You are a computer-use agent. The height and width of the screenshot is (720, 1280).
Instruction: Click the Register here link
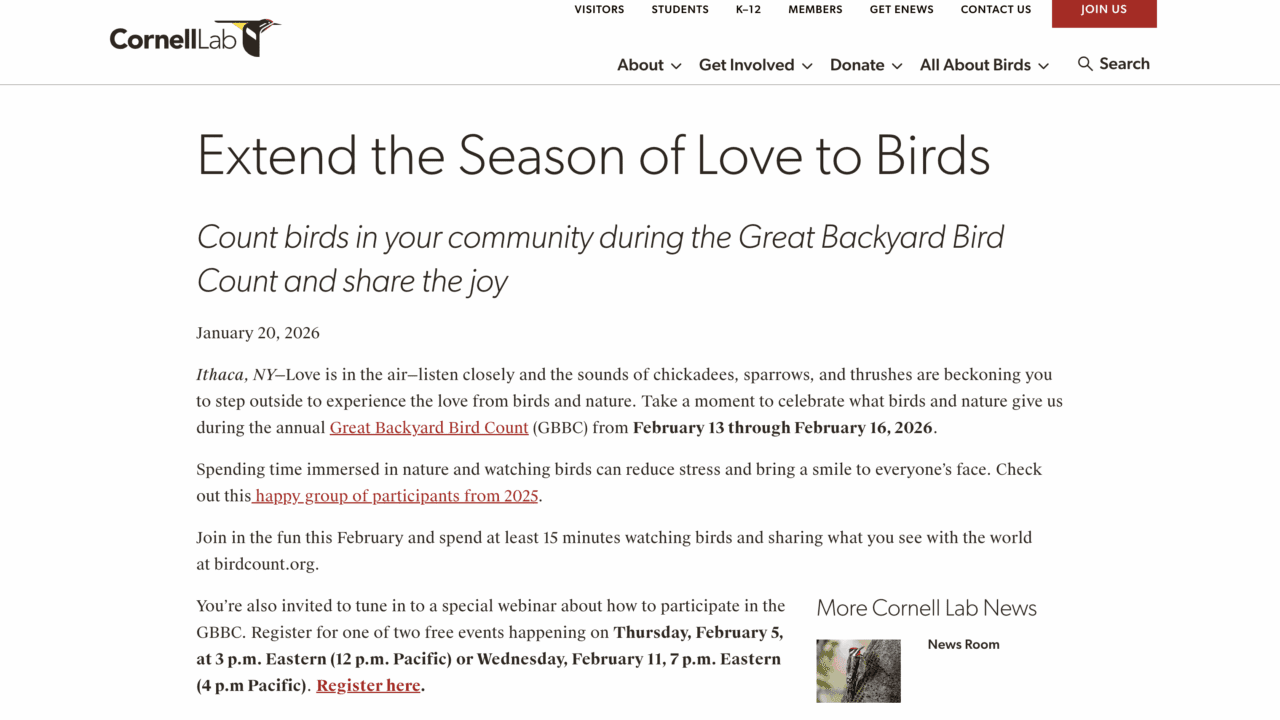[x=368, y=686]
